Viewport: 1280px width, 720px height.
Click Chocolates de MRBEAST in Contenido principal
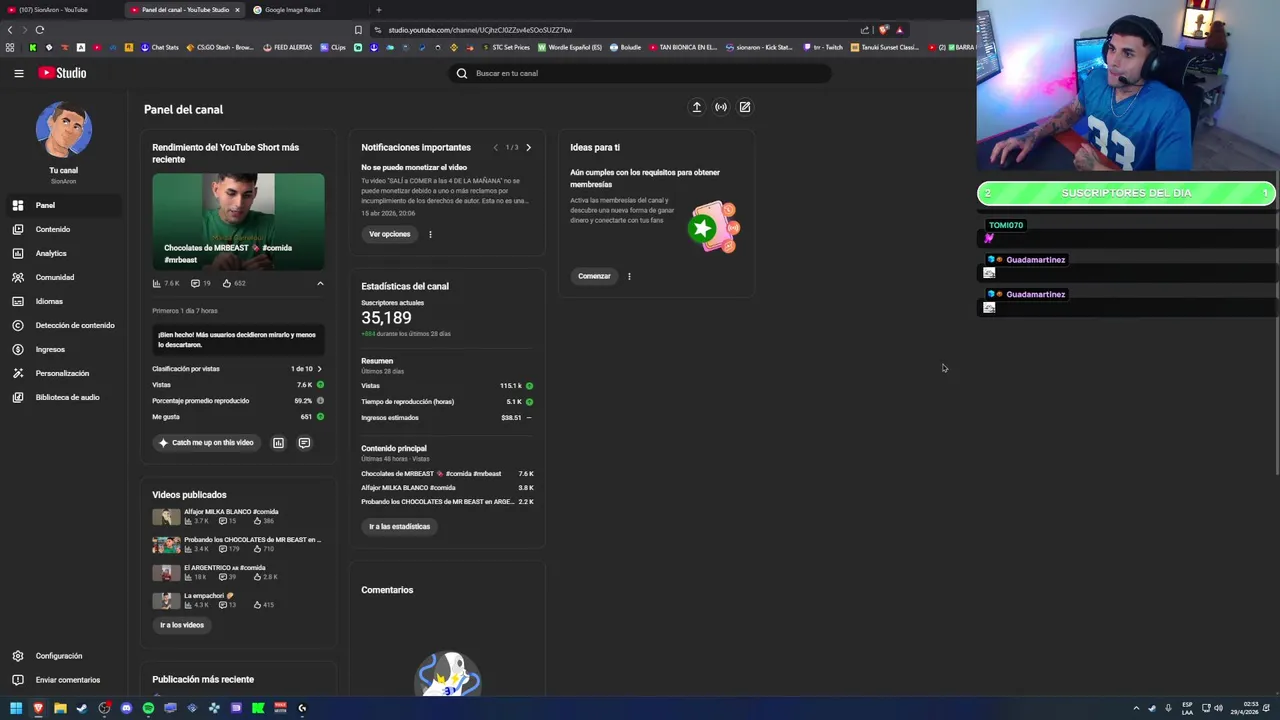pyautogui.click(x=431, y=474)
